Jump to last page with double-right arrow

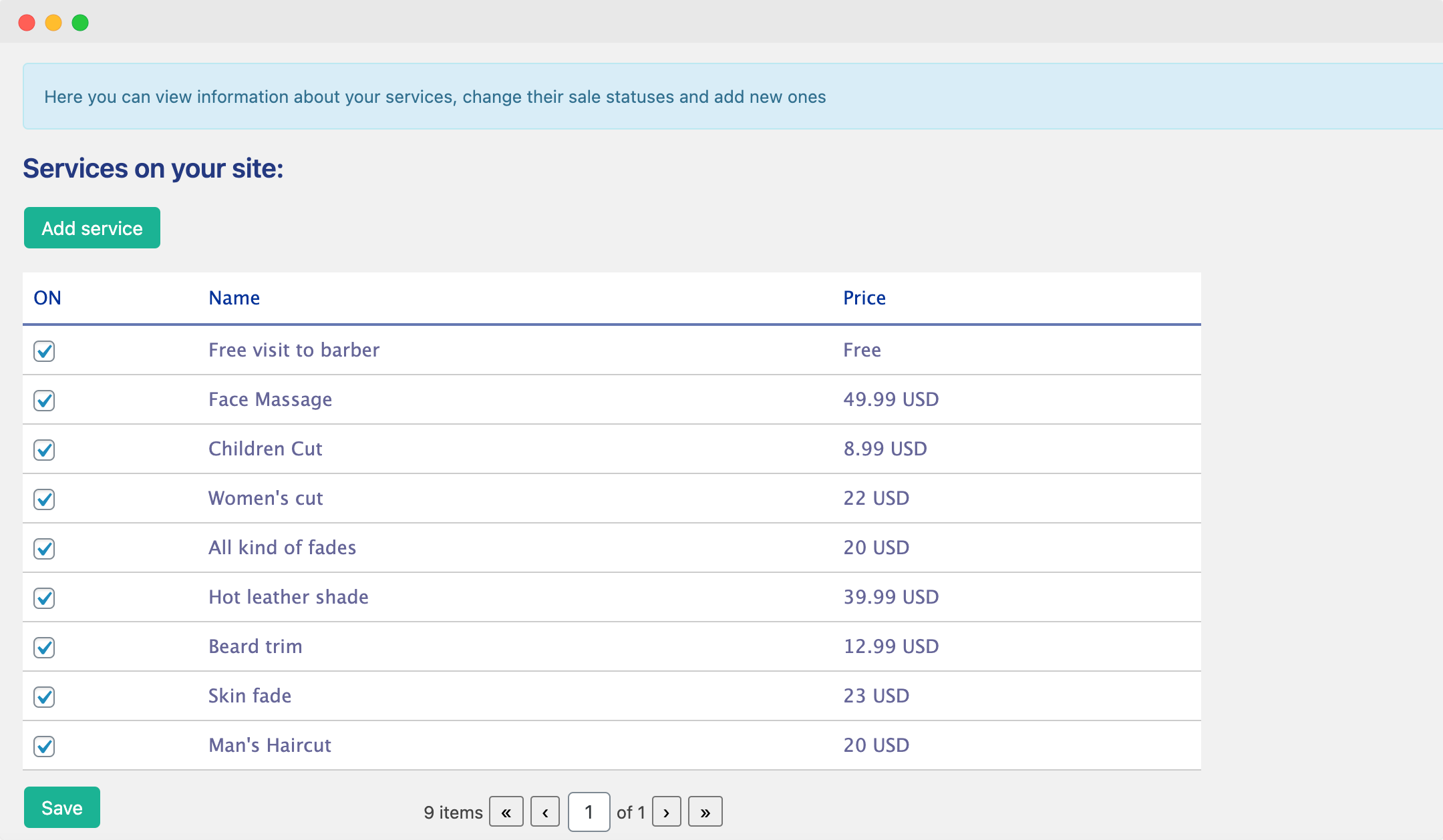click(705, 812)
